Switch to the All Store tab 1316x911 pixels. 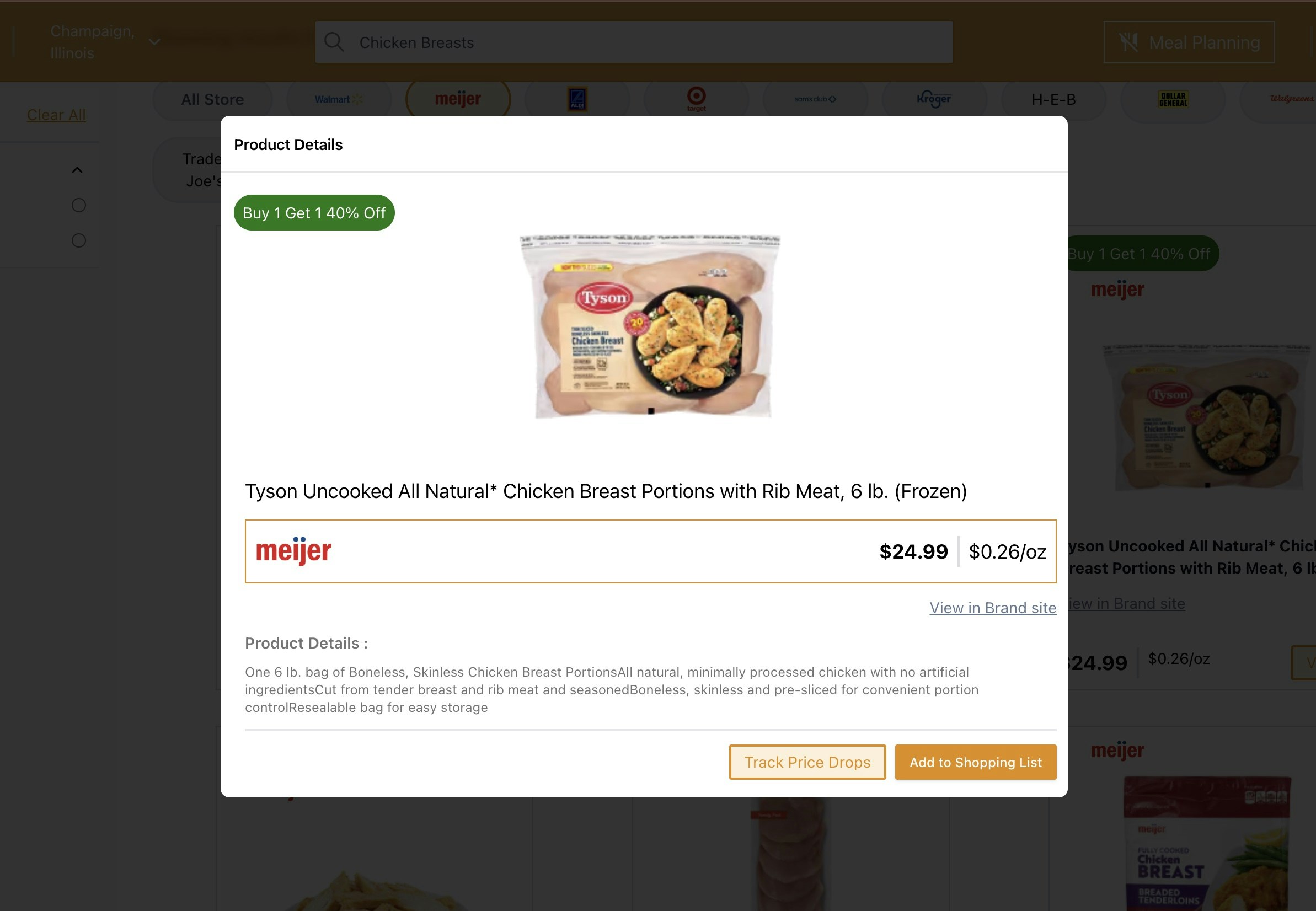click(212, 99)
